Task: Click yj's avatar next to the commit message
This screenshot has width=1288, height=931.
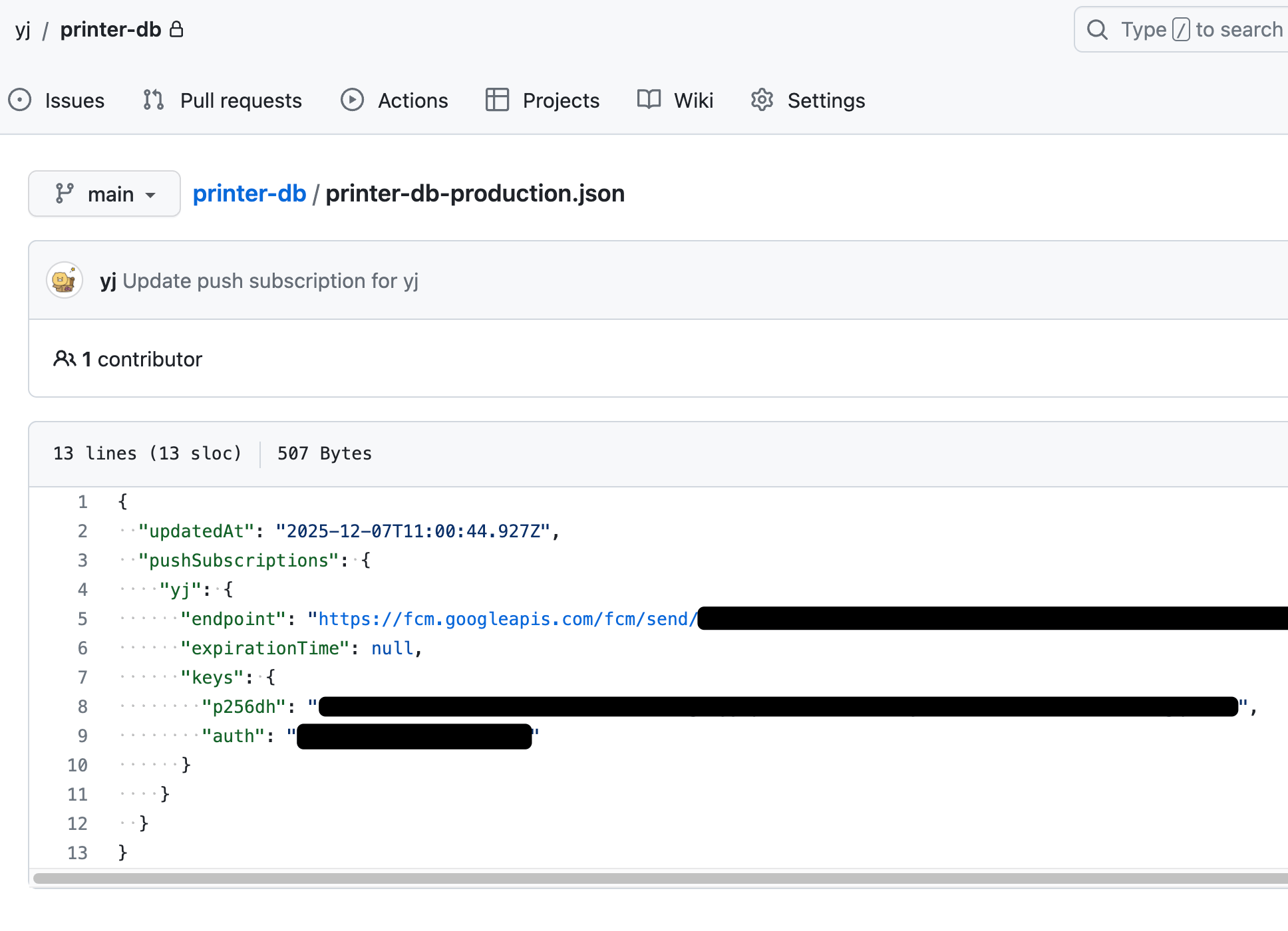Action: point(64,280)
